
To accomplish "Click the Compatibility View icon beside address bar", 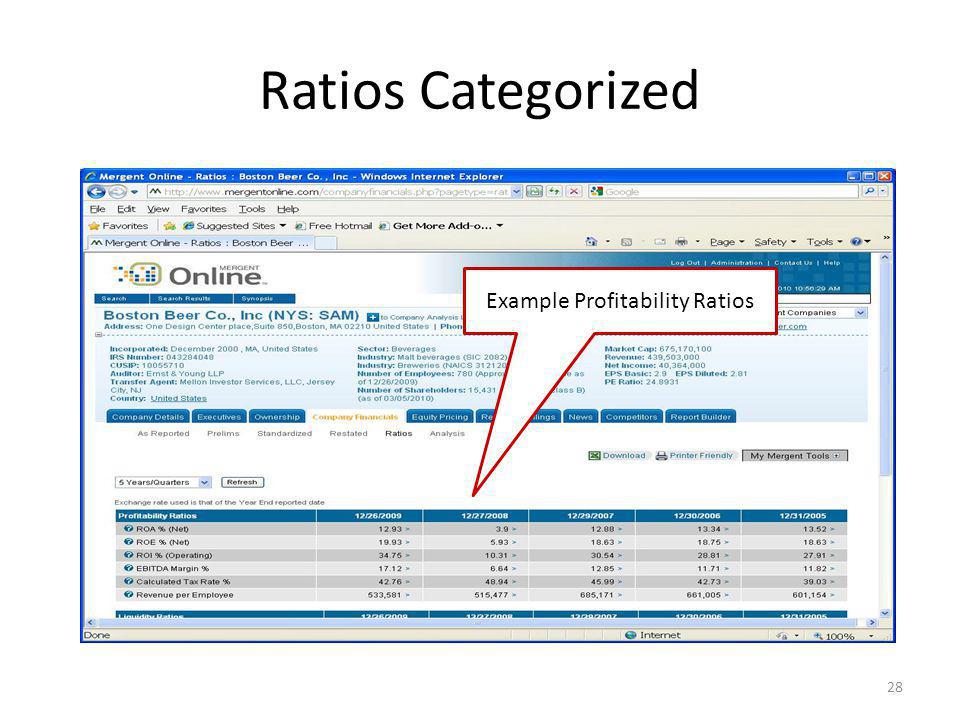I will coord(534,192).
